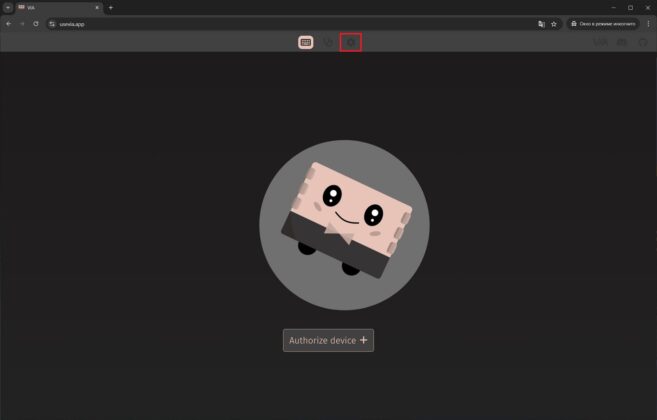The height and width of the screenshot is (420, 657).
Task: Go back with the browser back arrow
Action: tap(8, 24)
